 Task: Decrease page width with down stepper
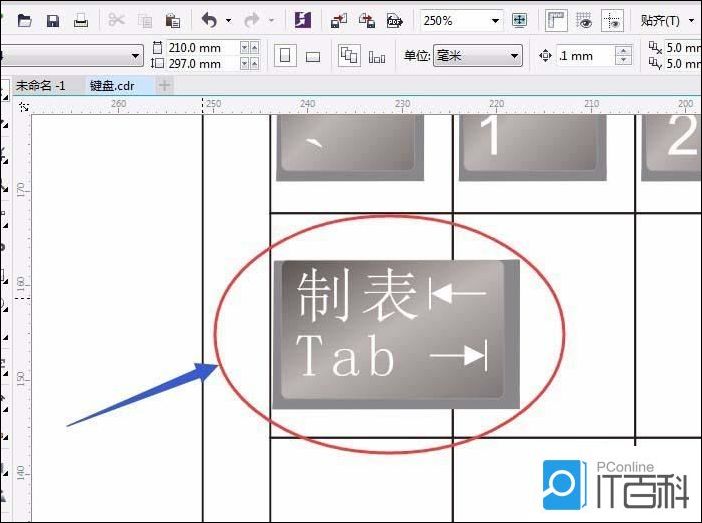244,47
